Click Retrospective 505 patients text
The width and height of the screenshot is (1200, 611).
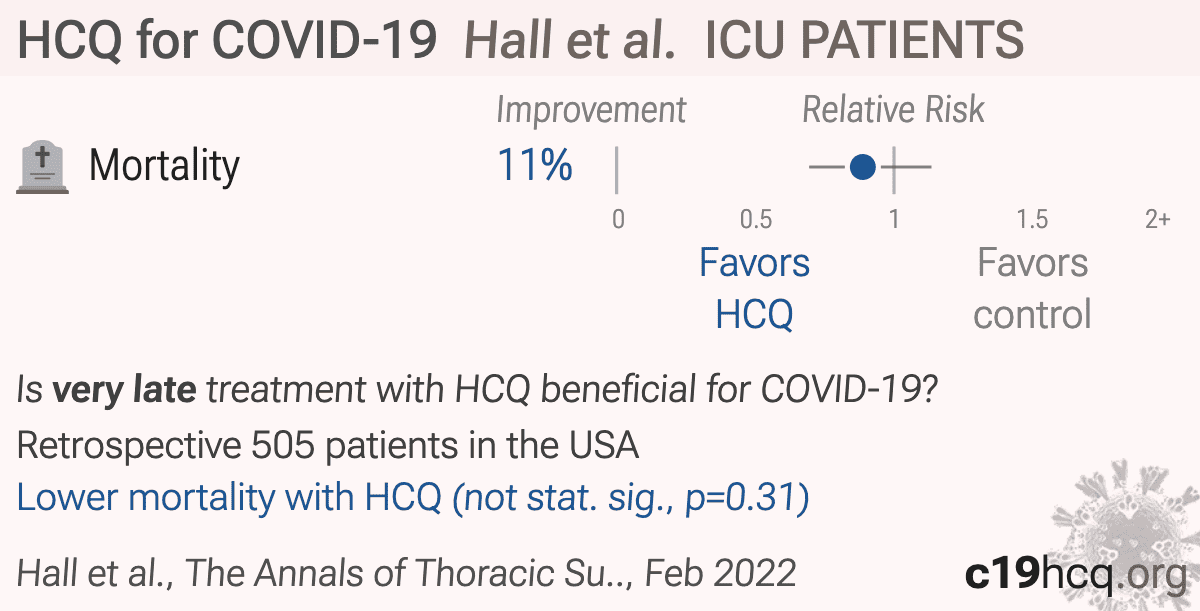pyautogui.click(x=328, y=445)
